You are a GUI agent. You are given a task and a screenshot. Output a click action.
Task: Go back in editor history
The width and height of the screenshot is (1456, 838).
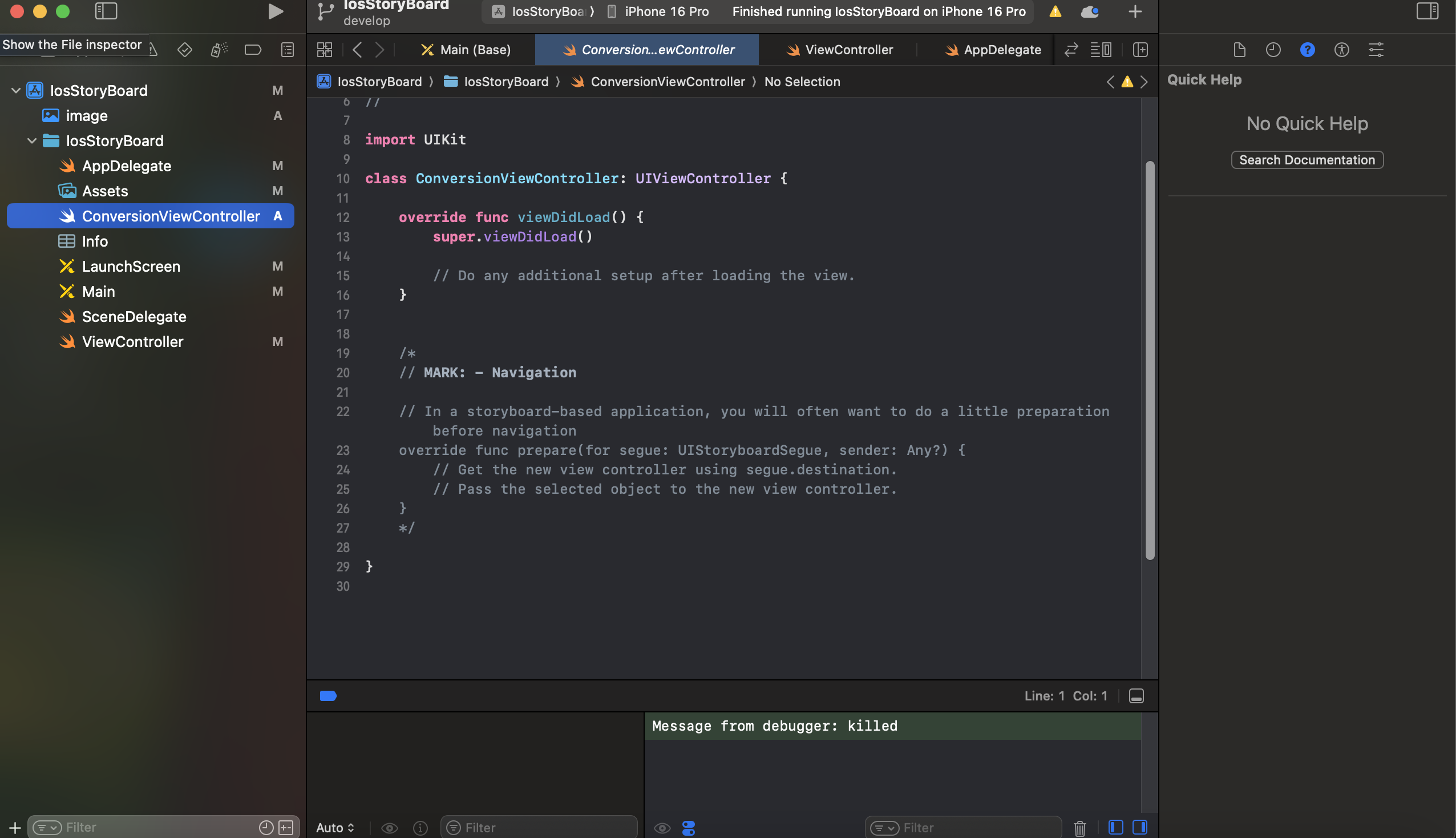(x=357, y=50)
